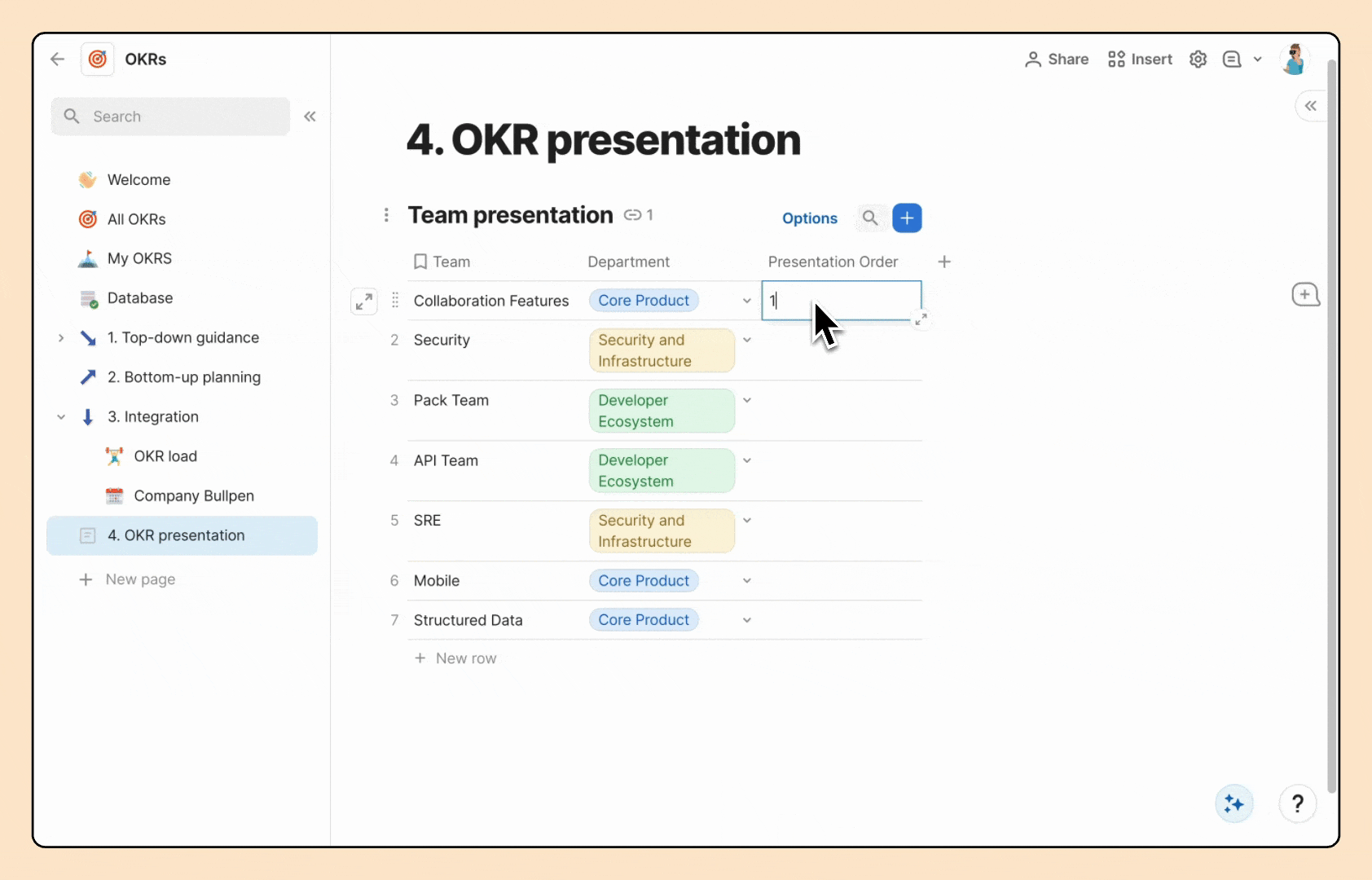Open the Insert panel

coord(1140,59)
